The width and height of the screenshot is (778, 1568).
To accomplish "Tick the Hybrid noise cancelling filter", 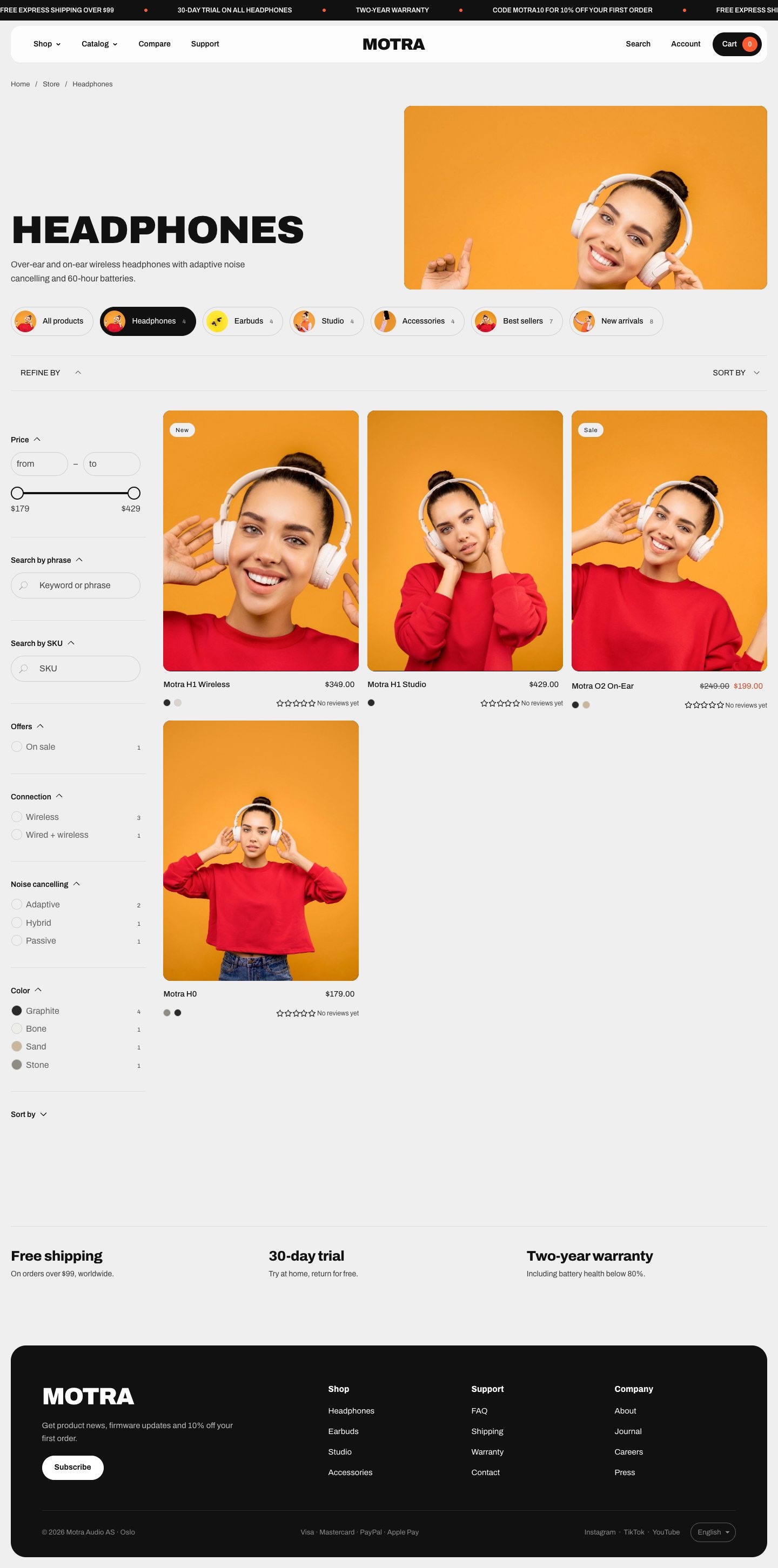I will coord(17,923).
